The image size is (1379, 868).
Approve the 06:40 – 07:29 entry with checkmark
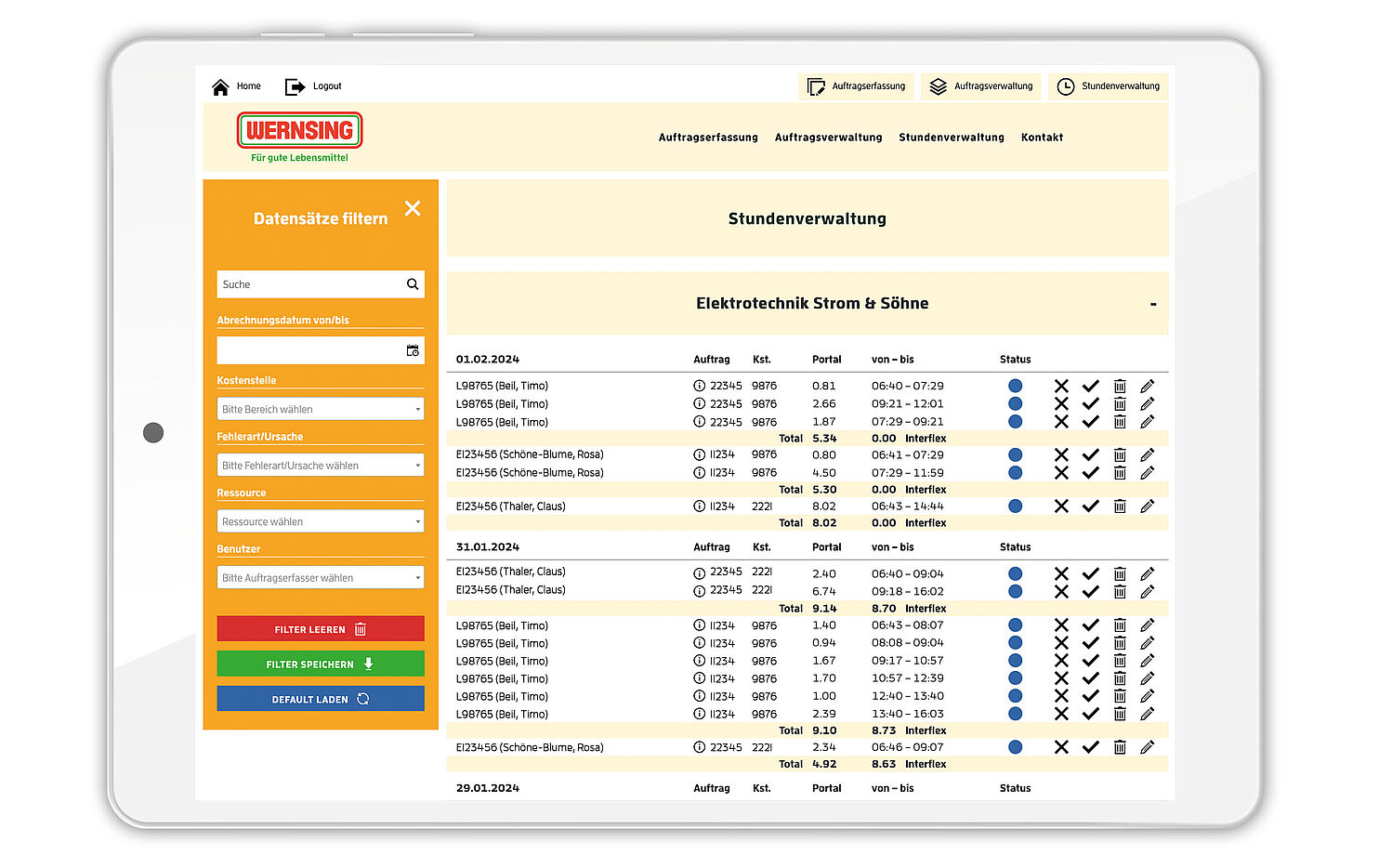(1091, 386)
